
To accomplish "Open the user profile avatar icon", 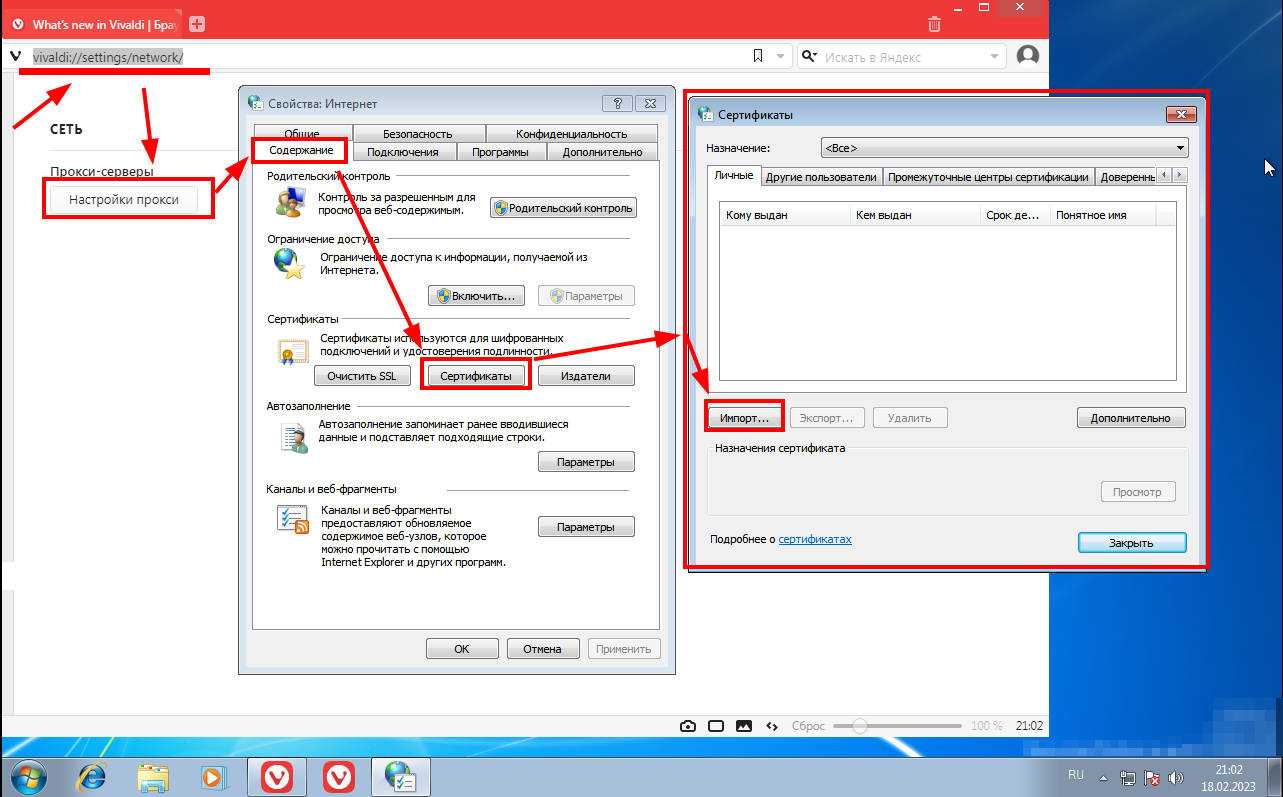I will pyautogui.click(x=1027, y=56).
